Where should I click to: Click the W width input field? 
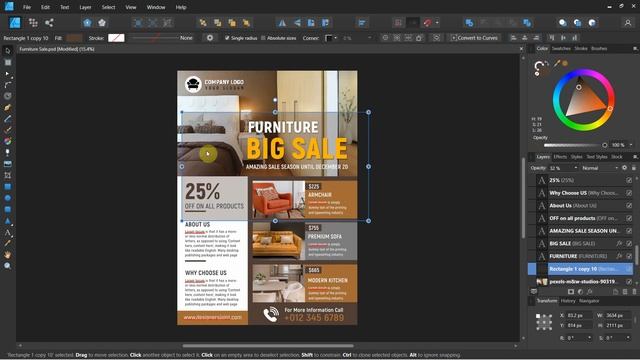[618, 316]
